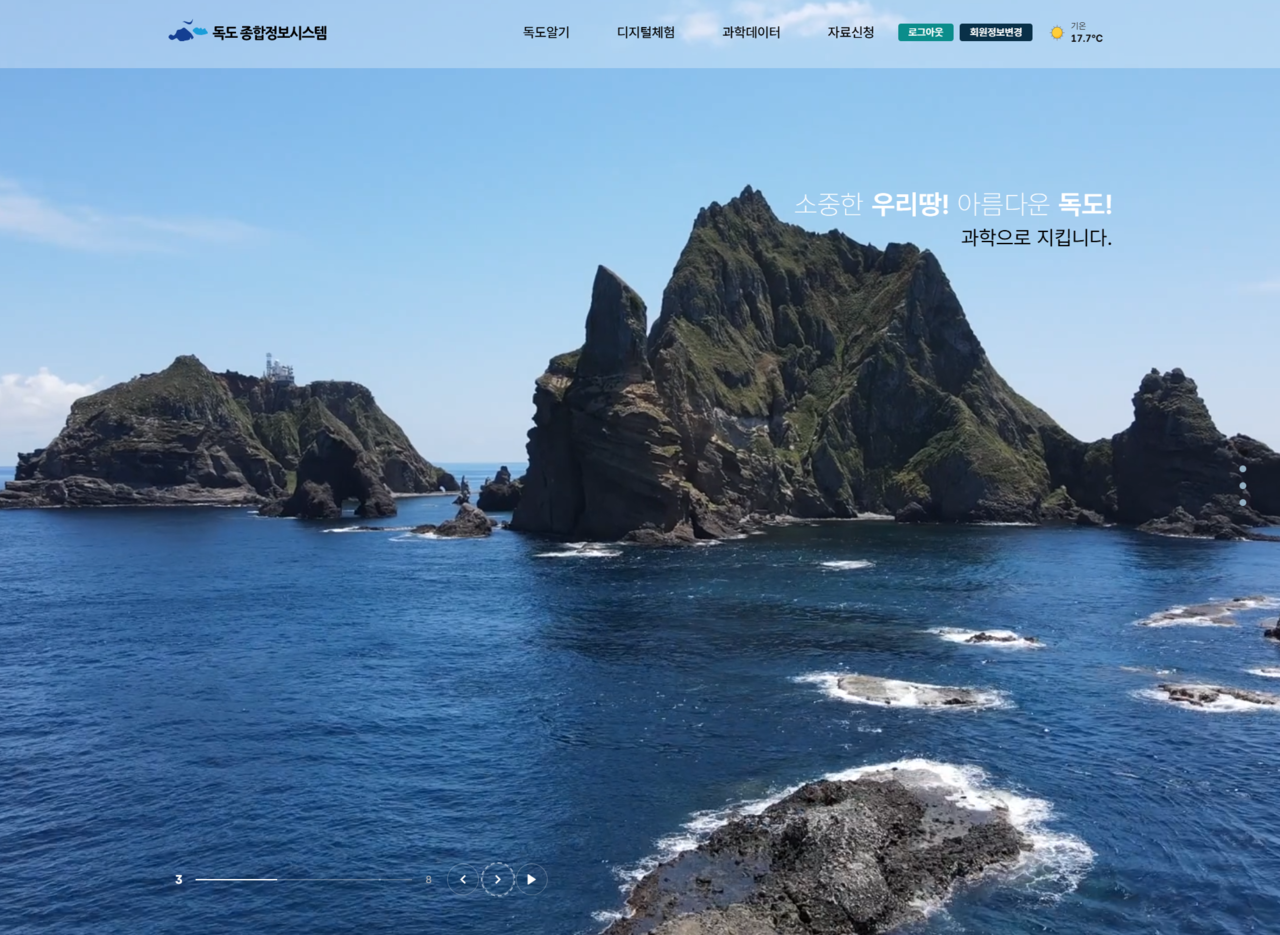Click the 회원정보변경 button
1280x935 pixels.
[996, 32]
